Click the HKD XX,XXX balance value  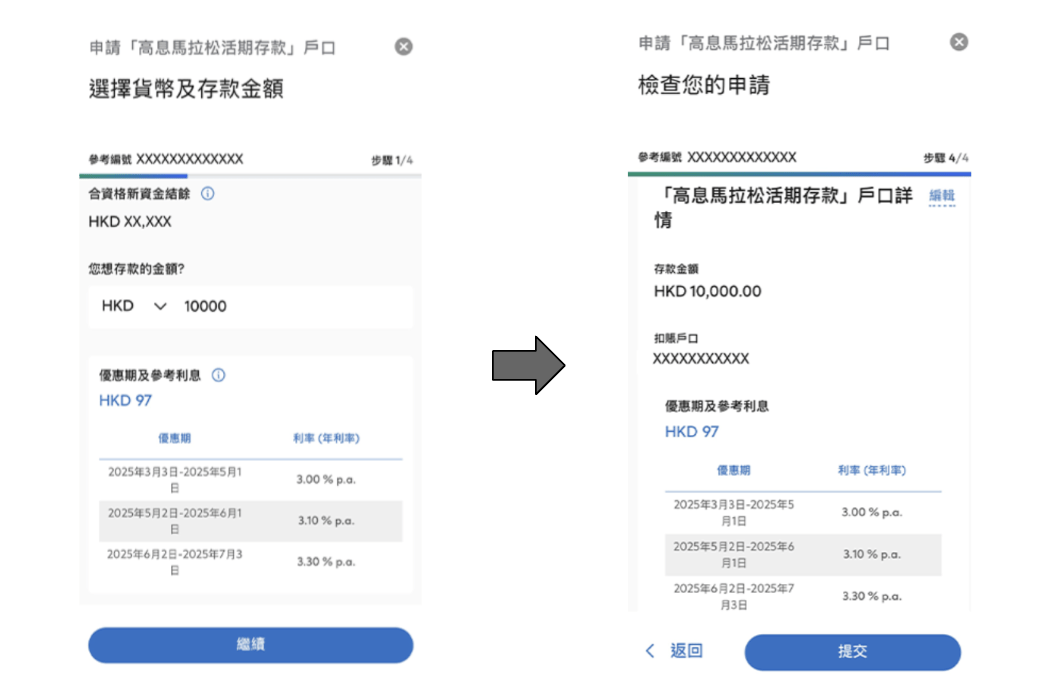pos(130,221)
